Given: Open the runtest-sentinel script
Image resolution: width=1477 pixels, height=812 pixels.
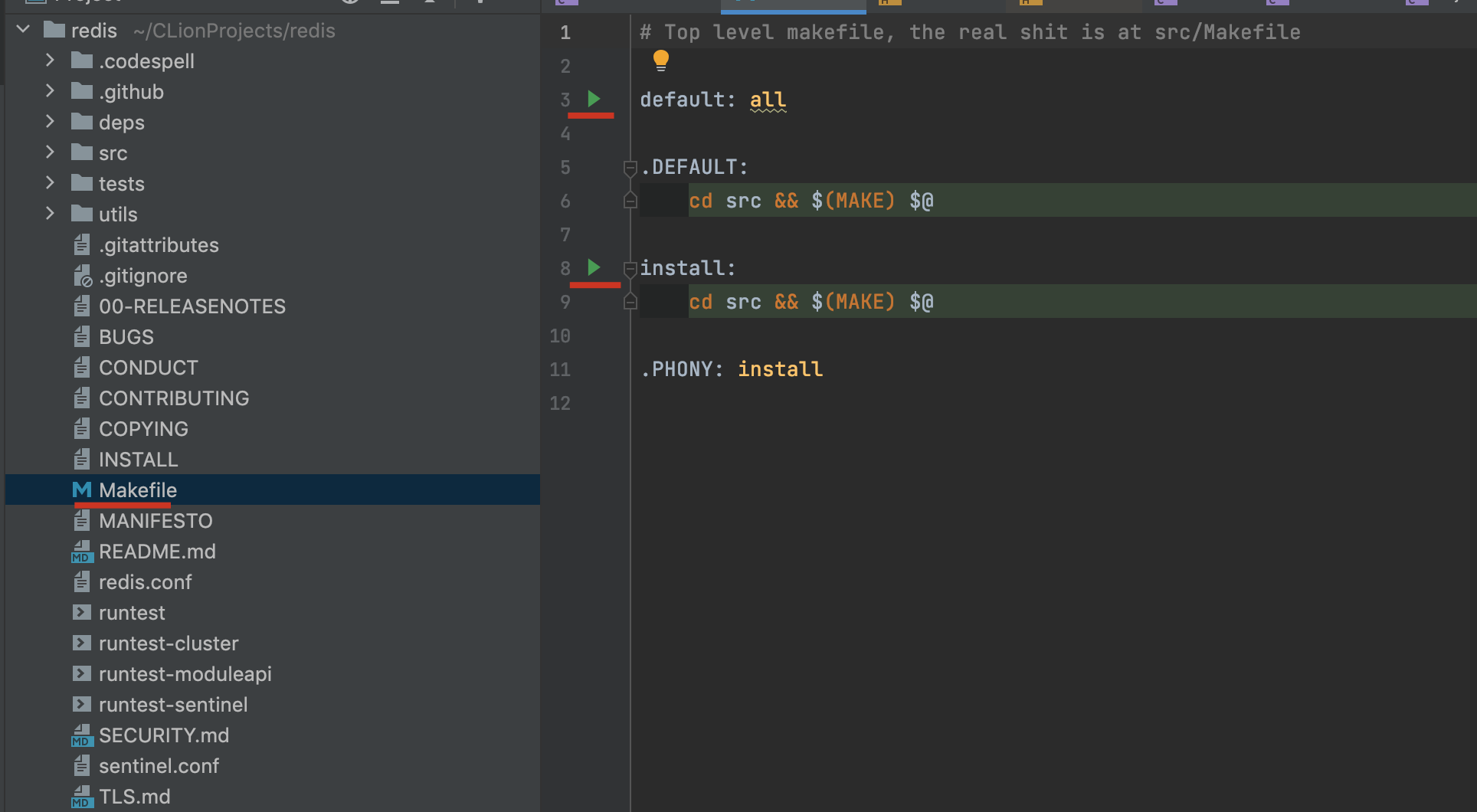Looking at the screenshot, I should tap(173, 705).
